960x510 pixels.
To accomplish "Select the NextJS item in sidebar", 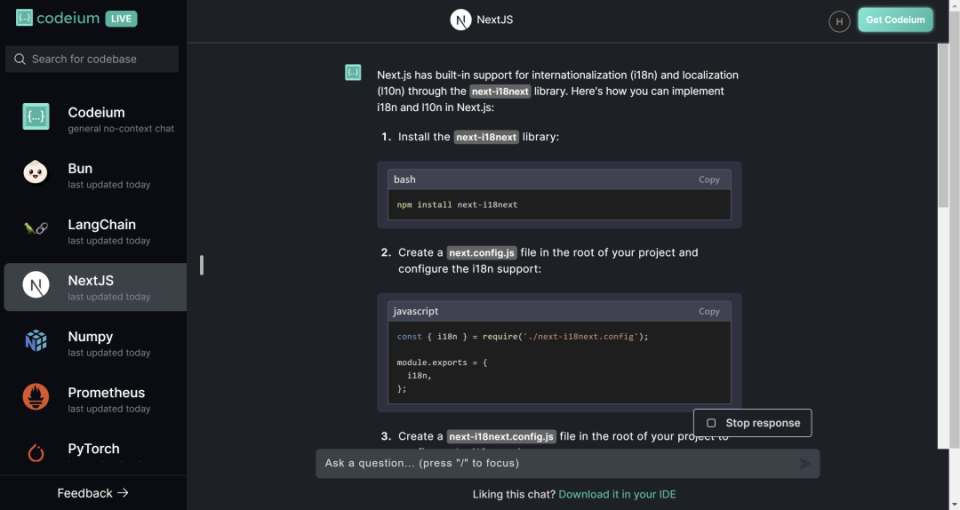I will click(x=95, y=287).
